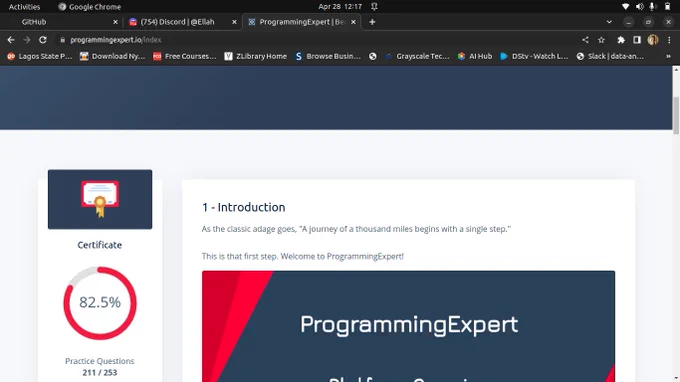The width and height of the screenshot is (680, 382).
Task: Open Slack data-an... bookmark
Action: pyautogui.click(x=610, y=56)
